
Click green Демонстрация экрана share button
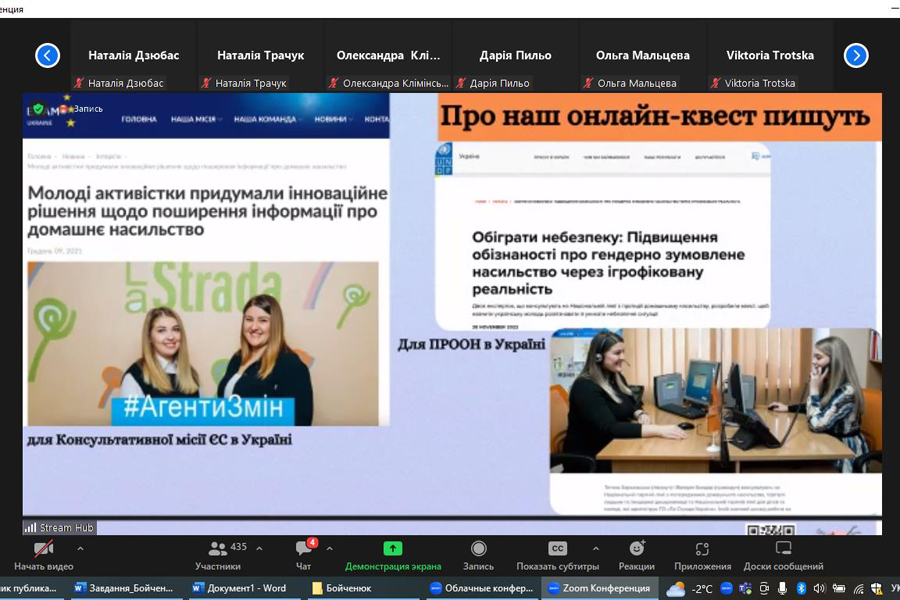tap(393, 555)
